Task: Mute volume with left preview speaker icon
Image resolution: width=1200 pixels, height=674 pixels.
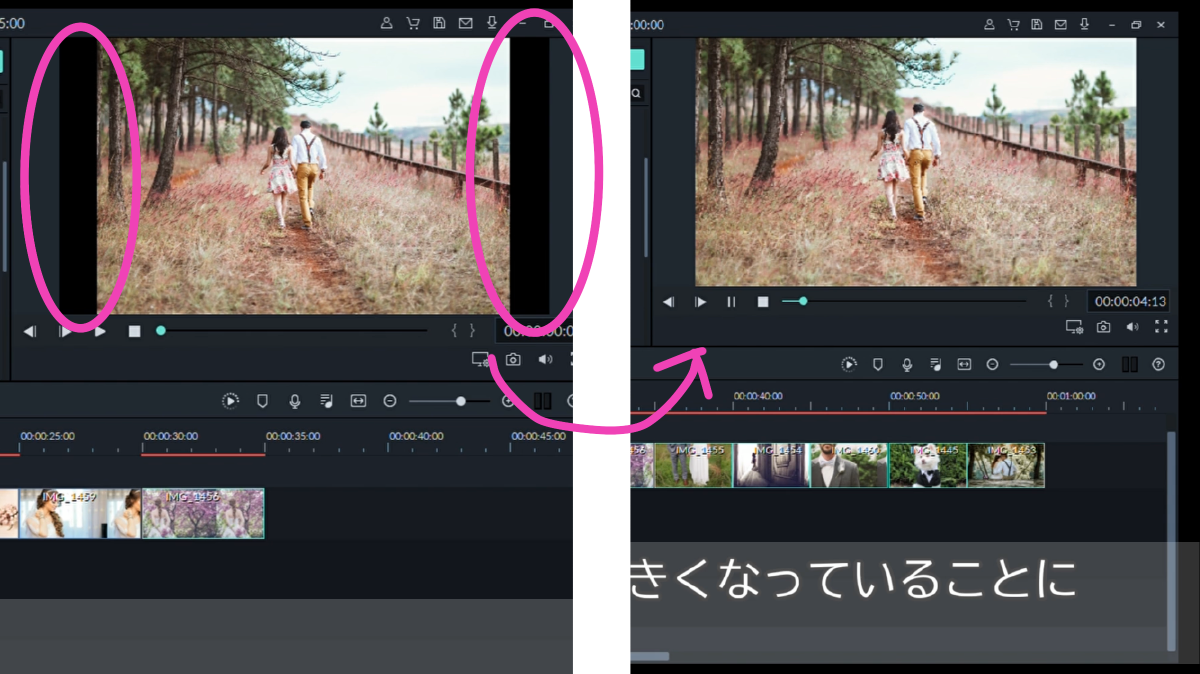Action: coord(545,359)
